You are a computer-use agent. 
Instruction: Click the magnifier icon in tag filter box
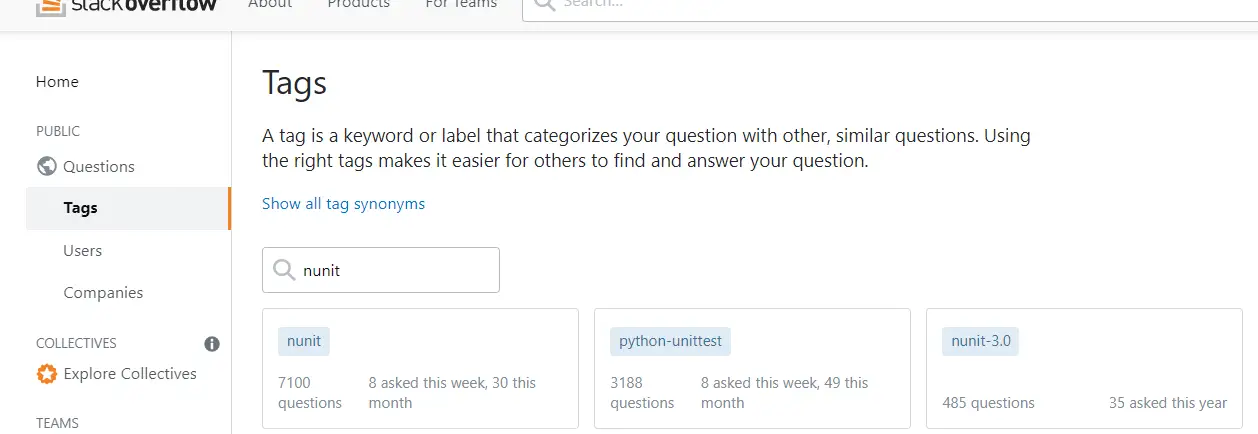[x=284, y=270]
